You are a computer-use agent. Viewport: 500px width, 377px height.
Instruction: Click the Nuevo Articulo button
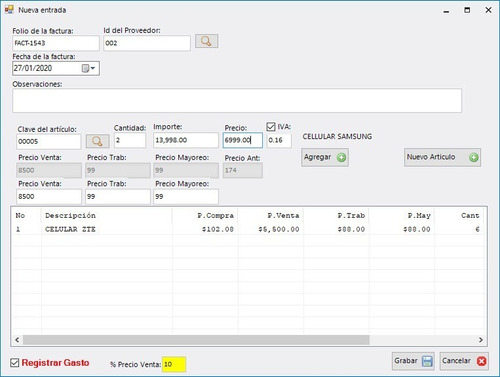click(442, 157)
